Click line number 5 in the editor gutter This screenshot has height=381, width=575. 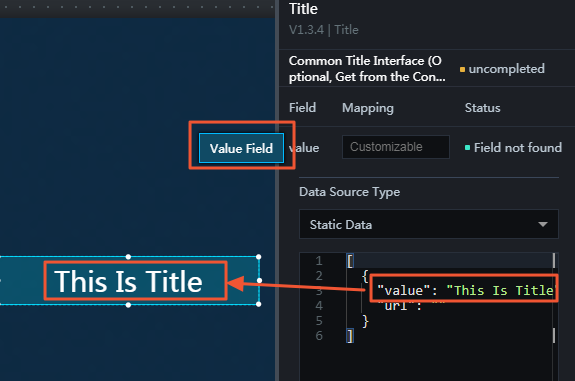pyautogui.click(x=319, y=321)
